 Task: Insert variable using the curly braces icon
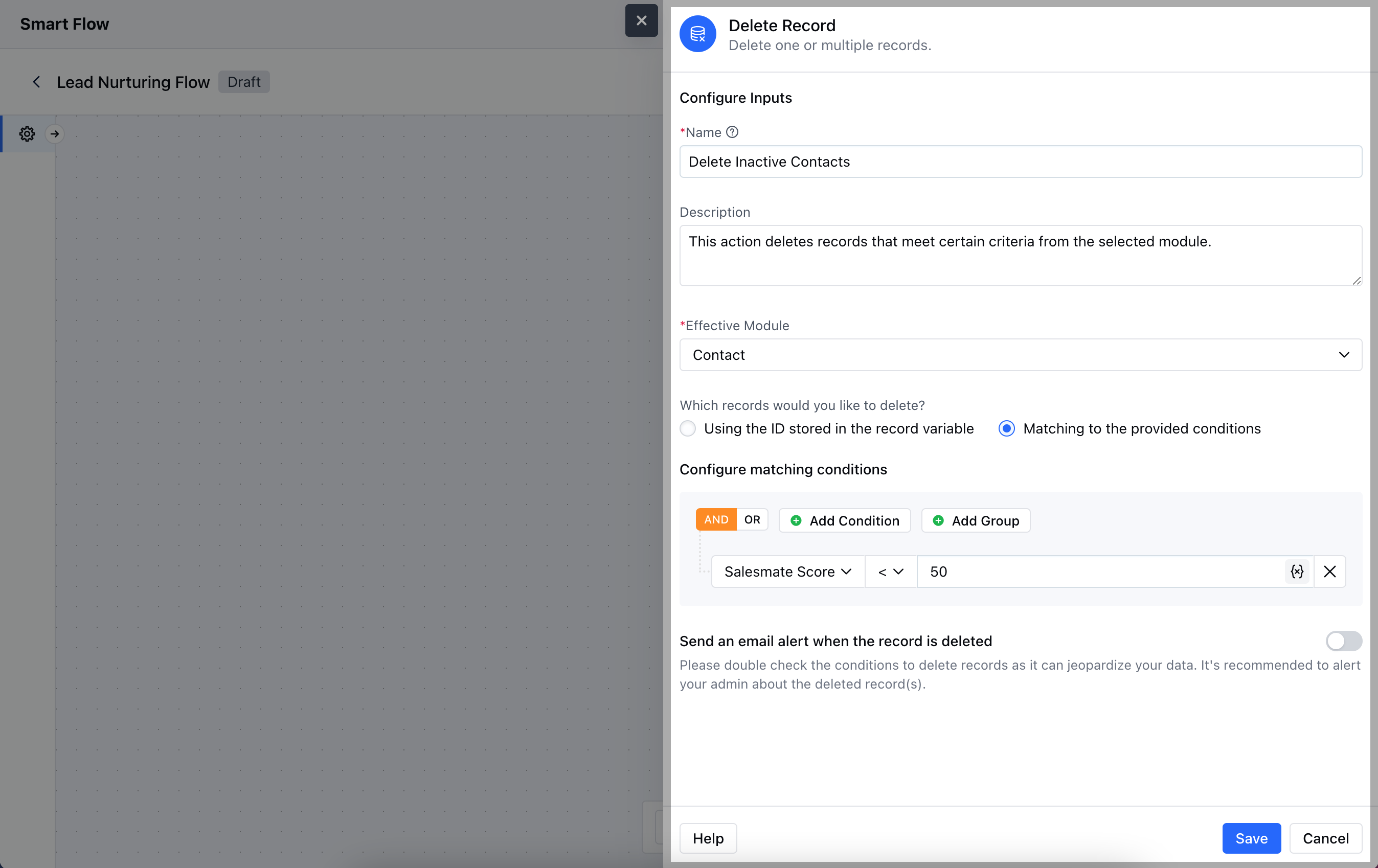point(1297,571)
